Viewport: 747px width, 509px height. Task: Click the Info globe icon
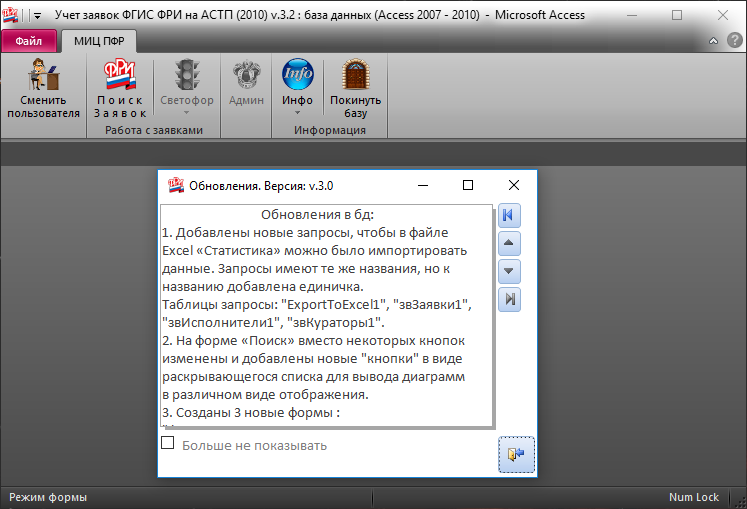(x=297, y=76)
